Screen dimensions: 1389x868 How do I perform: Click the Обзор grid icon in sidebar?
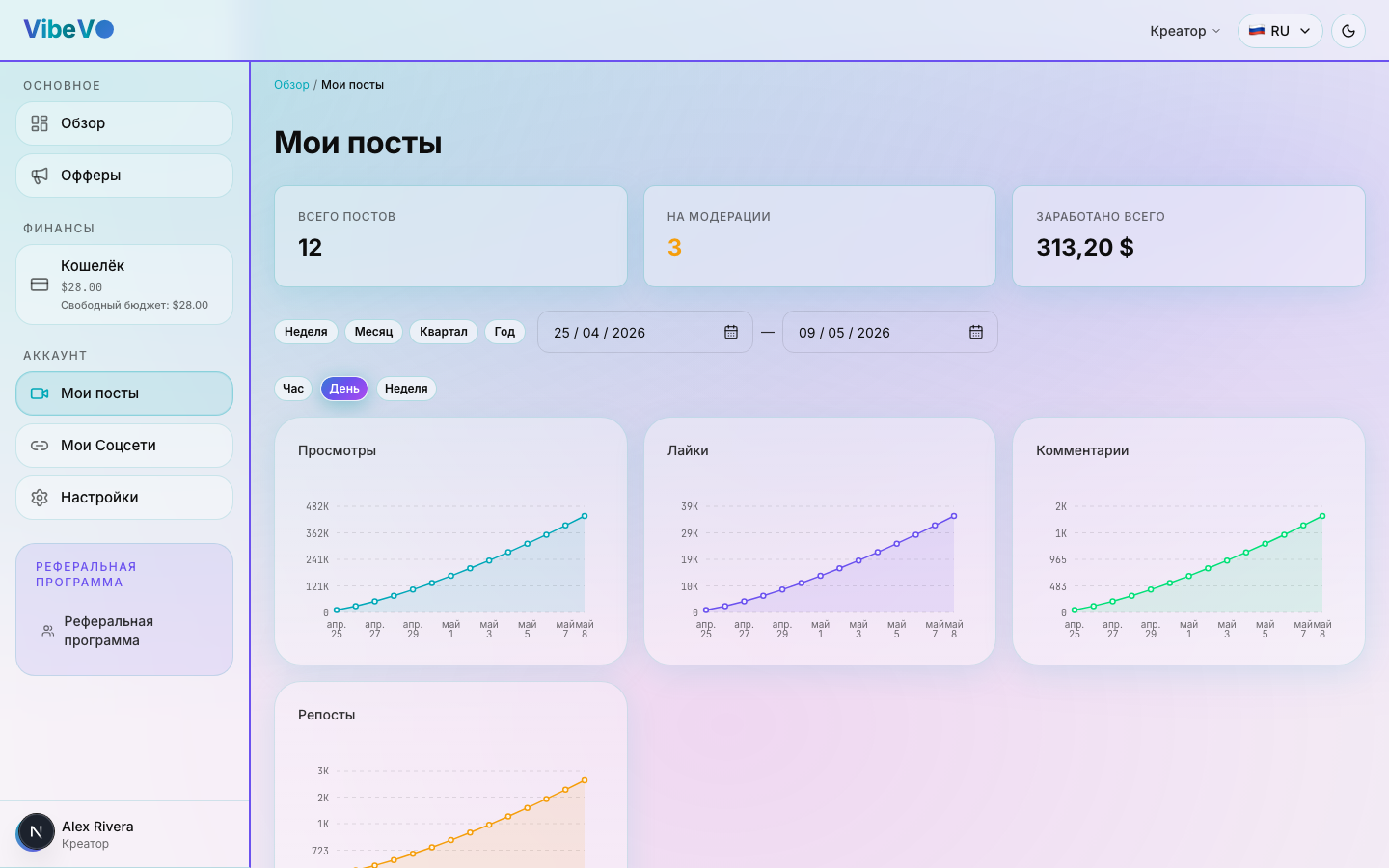[x=40, y=123]
